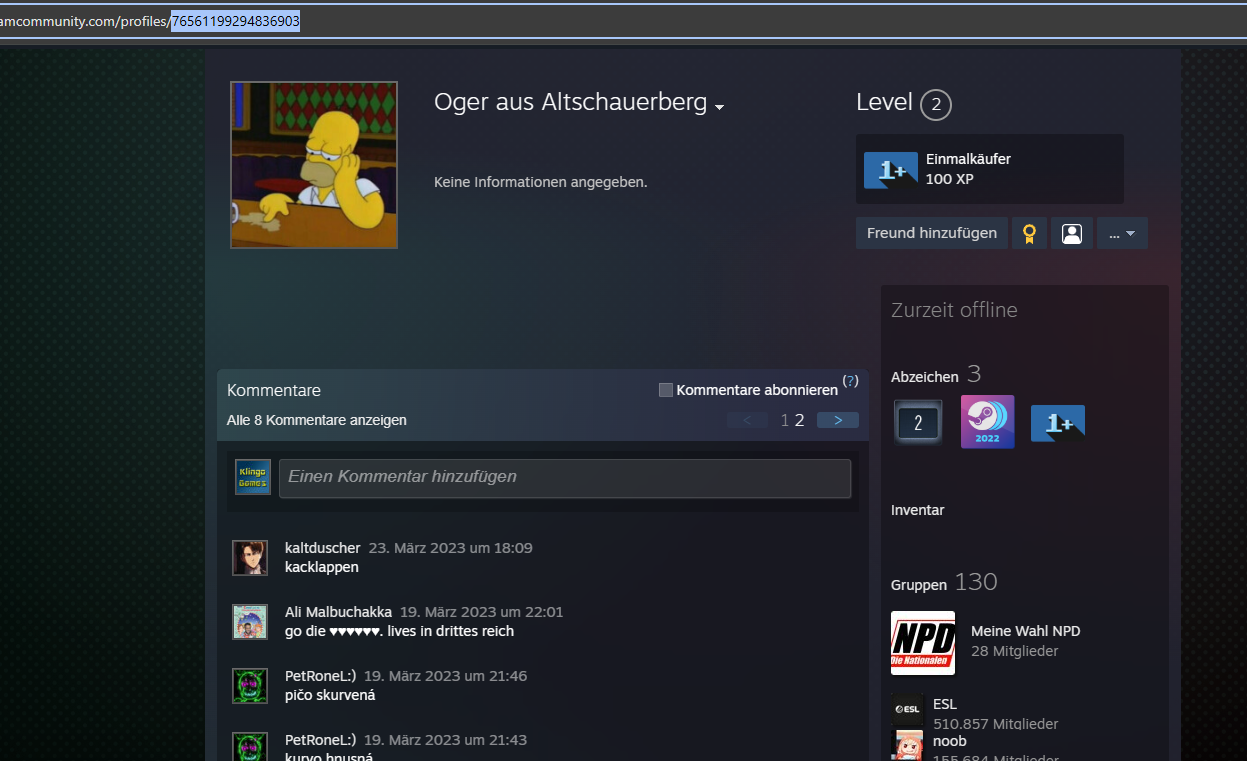Click the Meine Wahl NPD group logo
Screen dimensions: 1247x761
(x=922, y=643)
